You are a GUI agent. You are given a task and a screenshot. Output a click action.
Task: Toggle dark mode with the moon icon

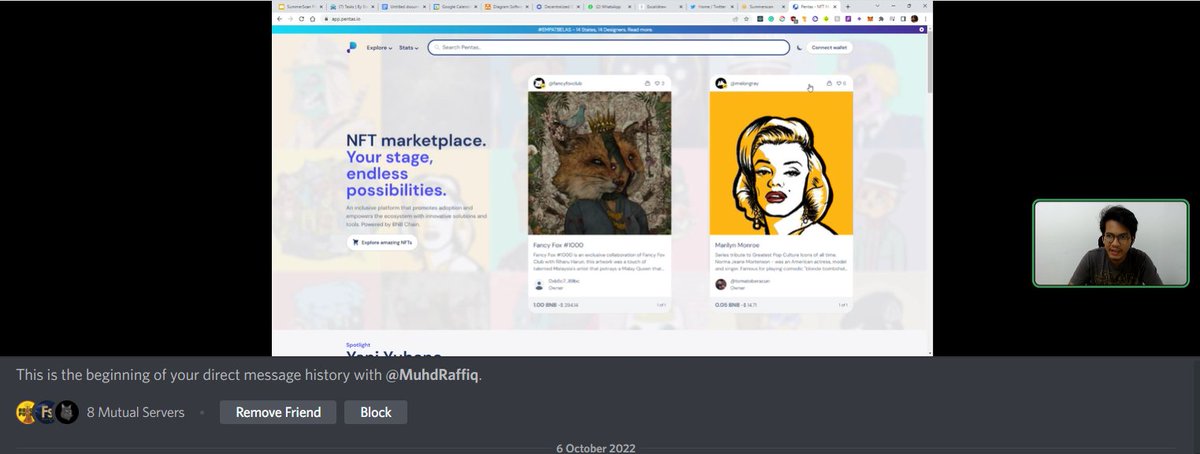(800, 47)
